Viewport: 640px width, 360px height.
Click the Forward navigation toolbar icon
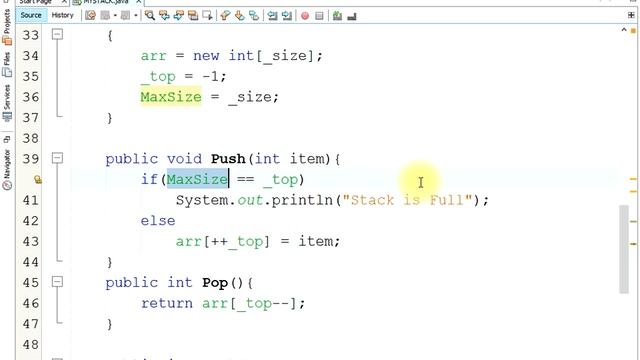[x=126, y=16]
